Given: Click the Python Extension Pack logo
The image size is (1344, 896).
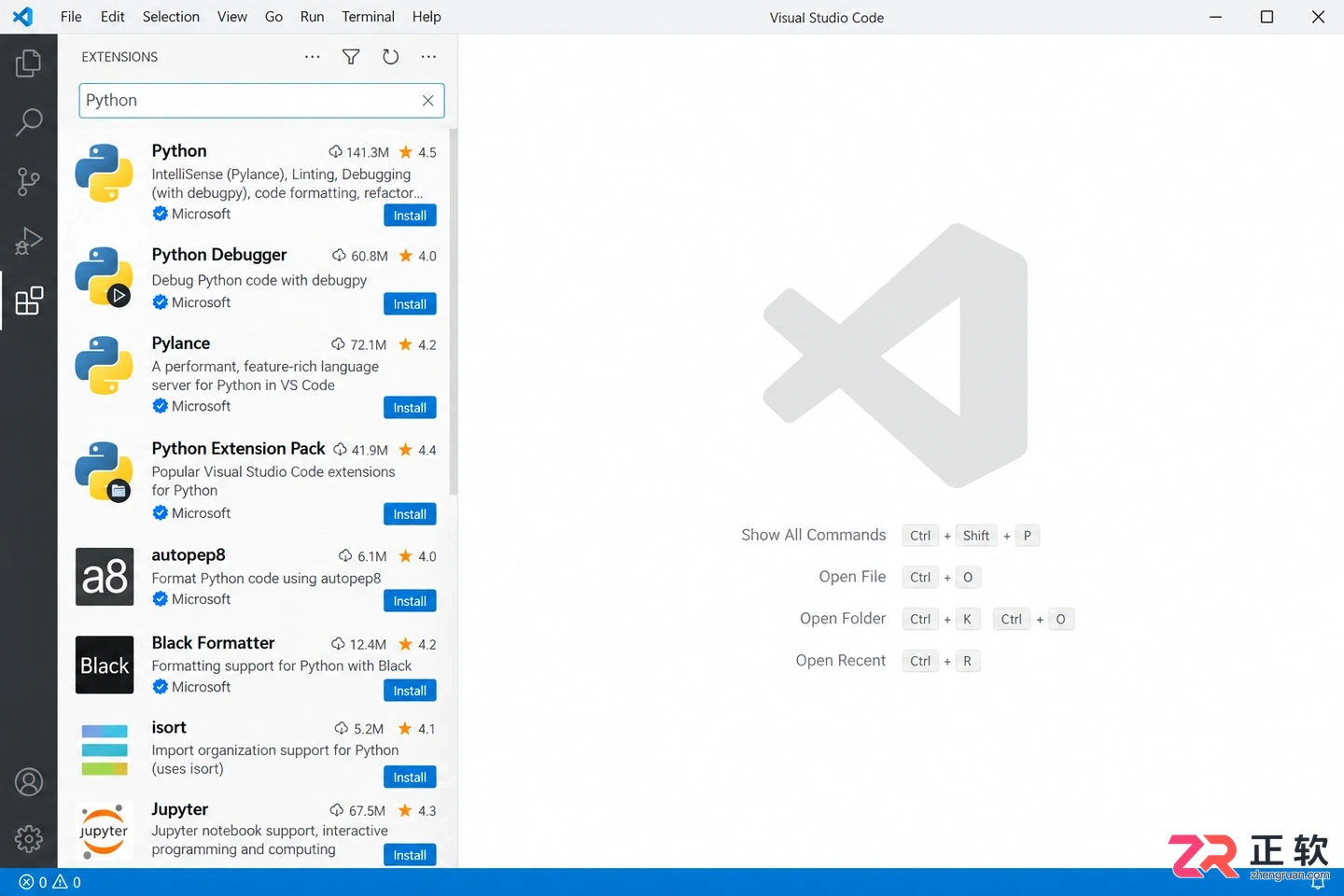Looking at the screenshot, I should pyautogui.click(x=105, y=470).
